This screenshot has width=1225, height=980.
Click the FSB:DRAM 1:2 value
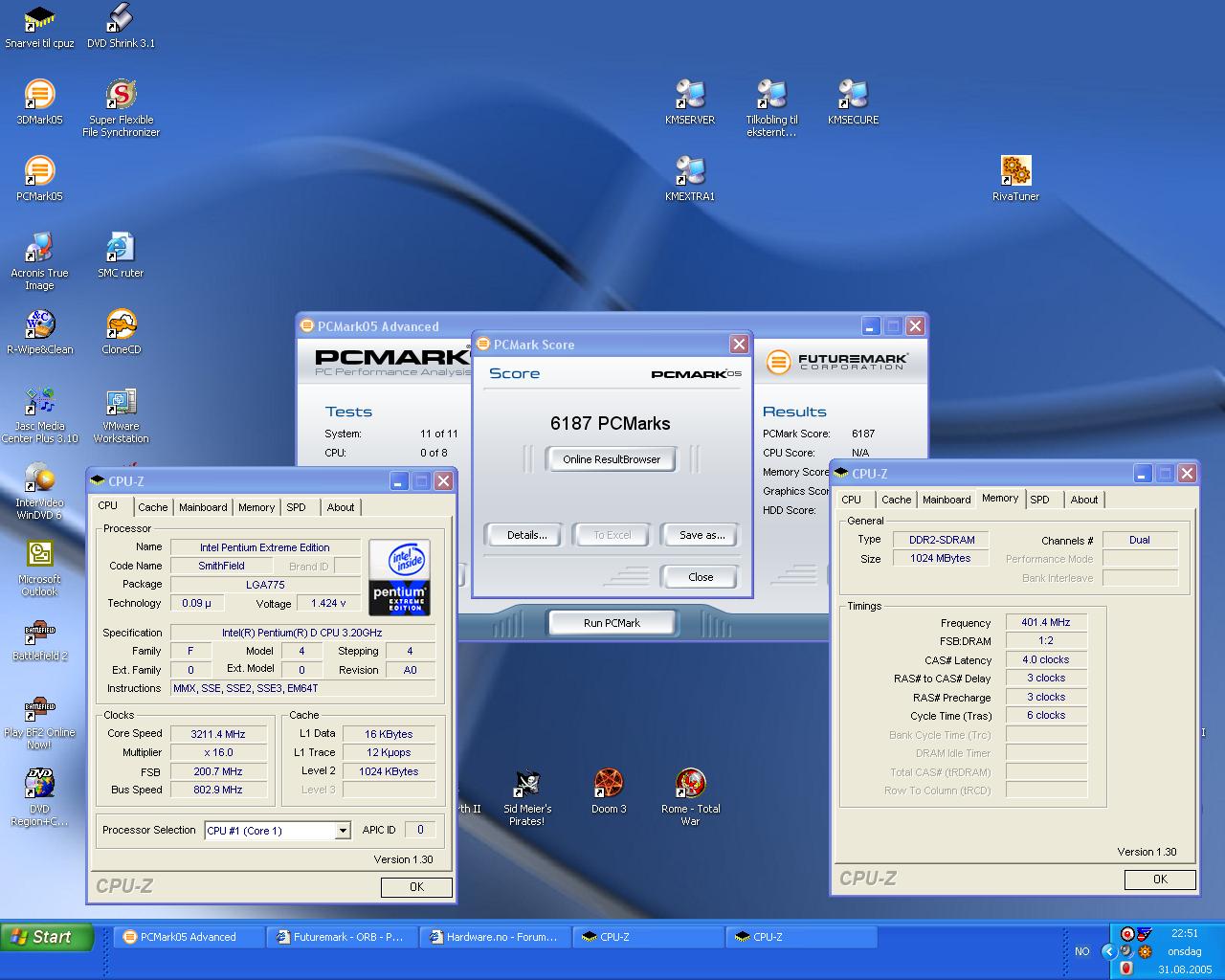[1046, 641]
